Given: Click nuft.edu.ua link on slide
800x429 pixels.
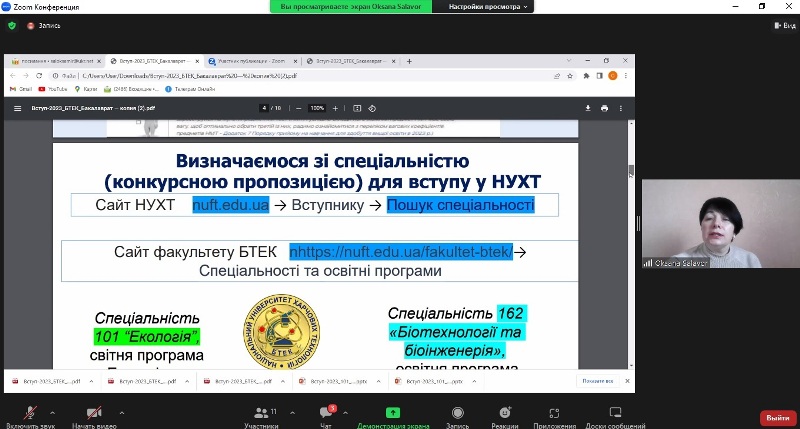Looking at the screenshot, I should point(231,205).
